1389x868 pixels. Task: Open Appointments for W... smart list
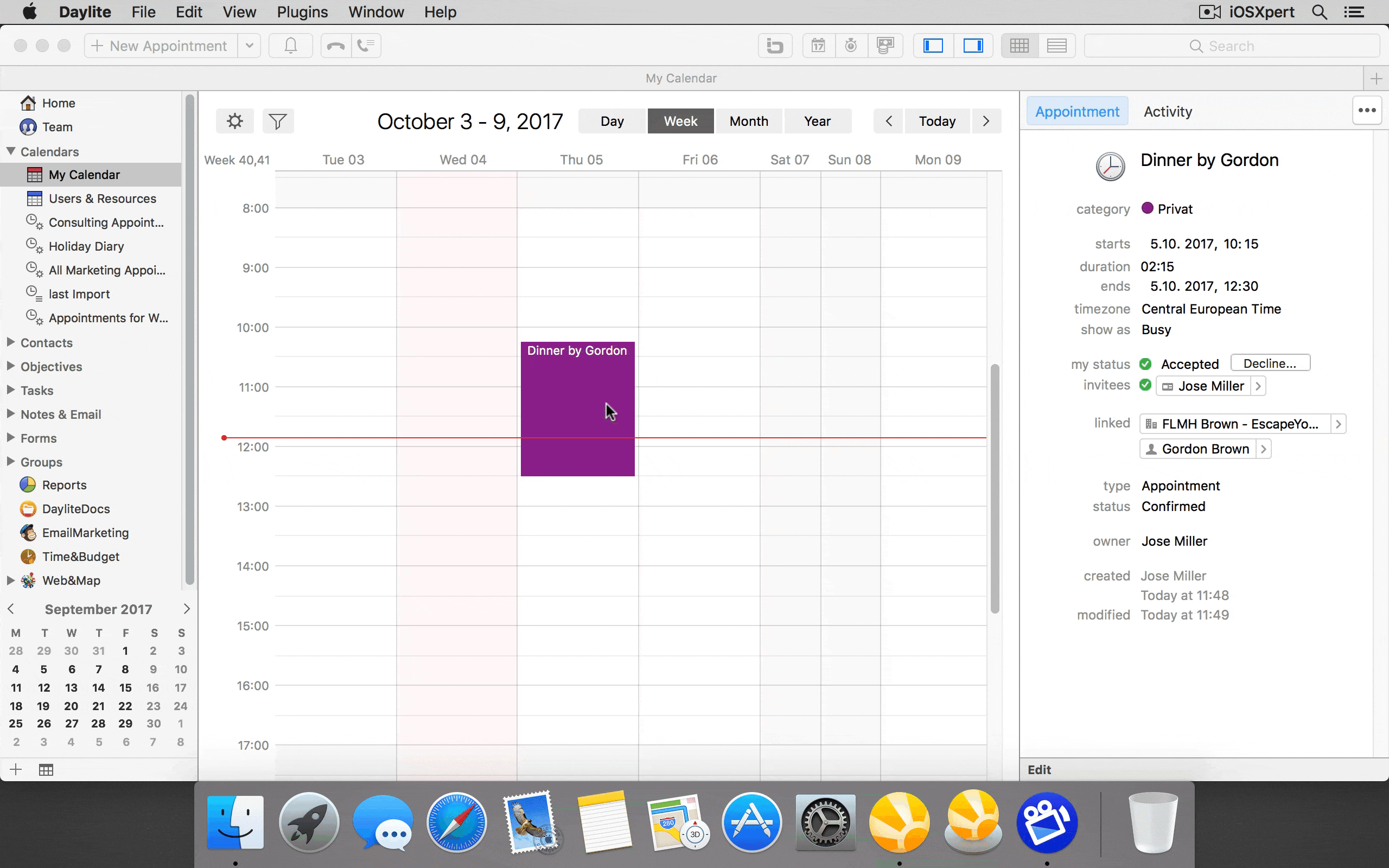click(x=97, y=317)
